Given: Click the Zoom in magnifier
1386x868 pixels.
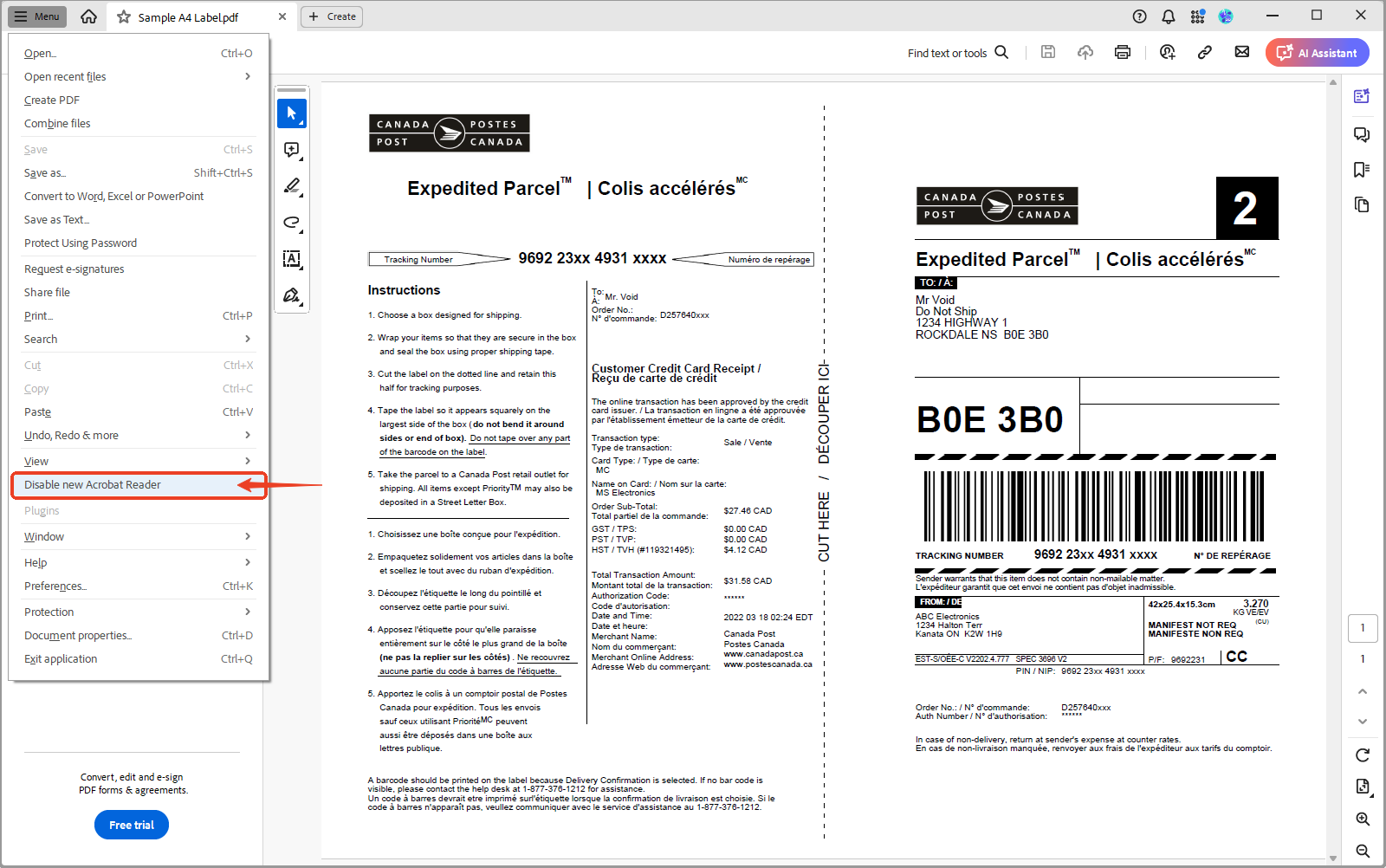Looking at the screenshot, I should 1363,819.
